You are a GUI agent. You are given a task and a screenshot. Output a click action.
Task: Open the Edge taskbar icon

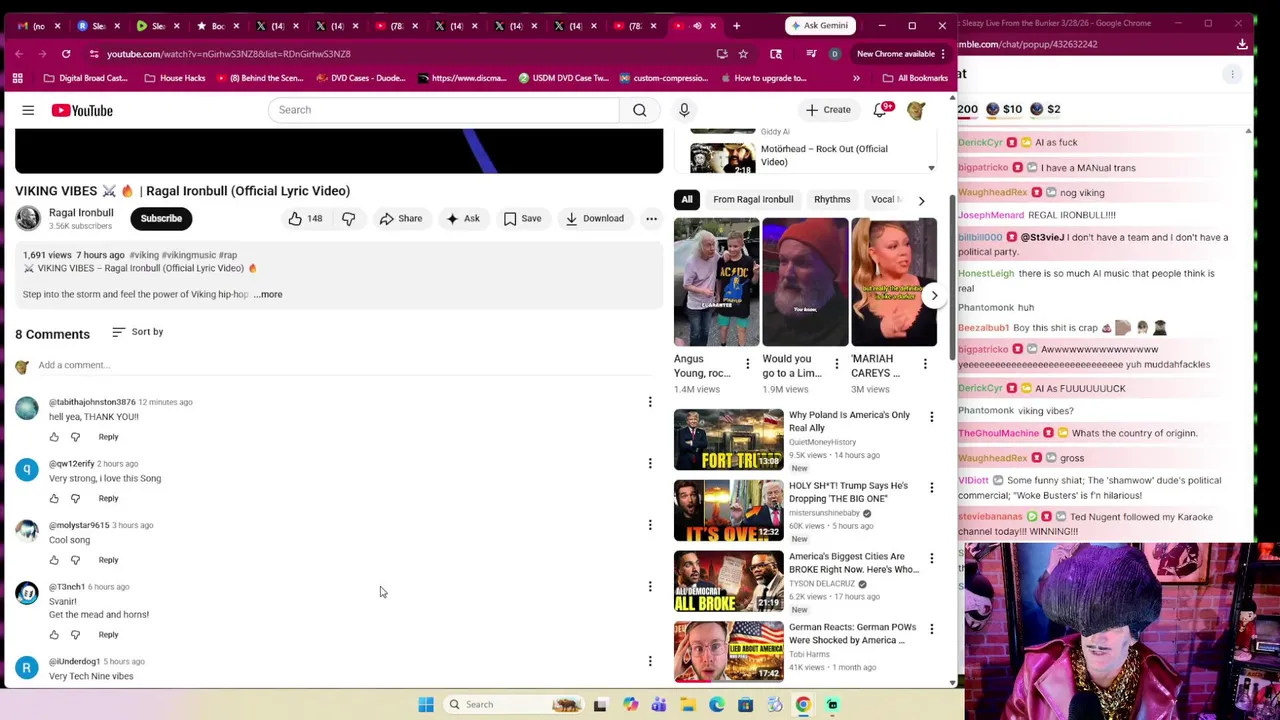[x=717, y=705]
